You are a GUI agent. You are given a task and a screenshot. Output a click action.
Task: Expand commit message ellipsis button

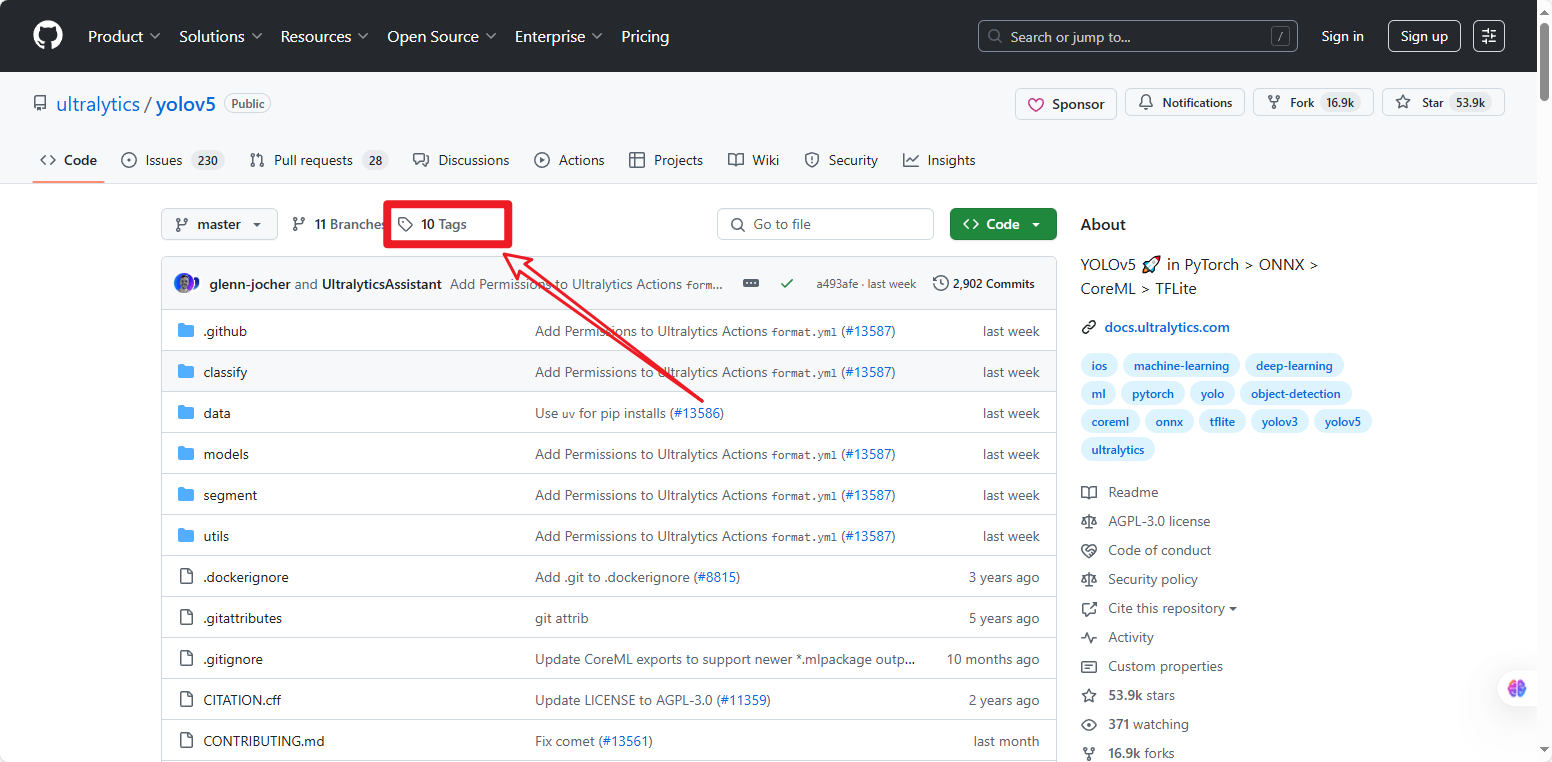(751, 283)
